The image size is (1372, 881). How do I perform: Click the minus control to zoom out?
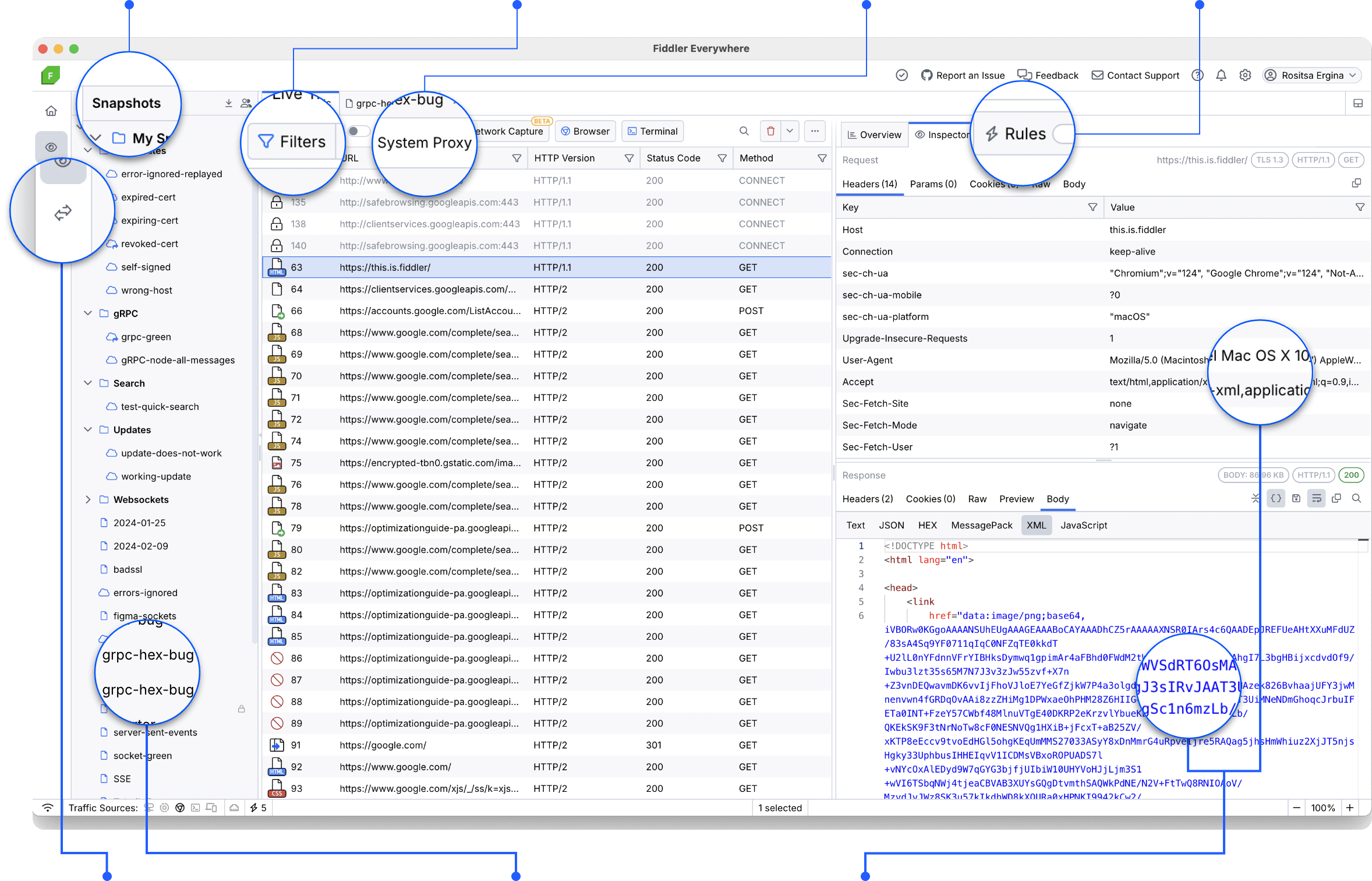1297,808
